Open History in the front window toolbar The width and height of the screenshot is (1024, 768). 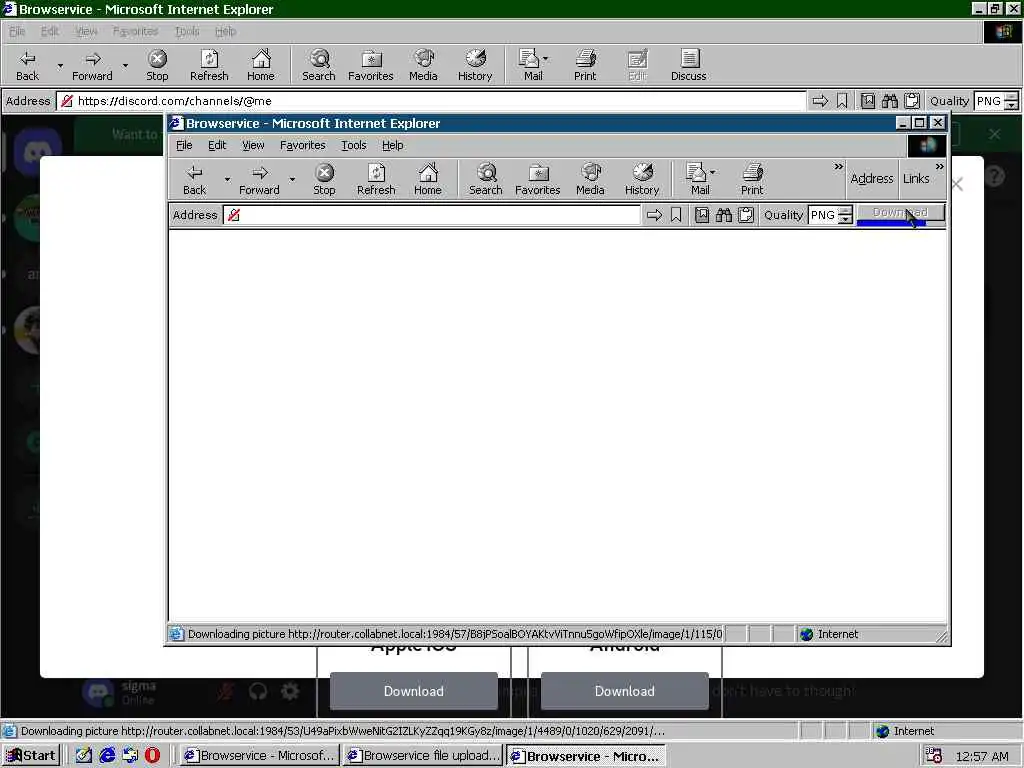click(642, 179)
